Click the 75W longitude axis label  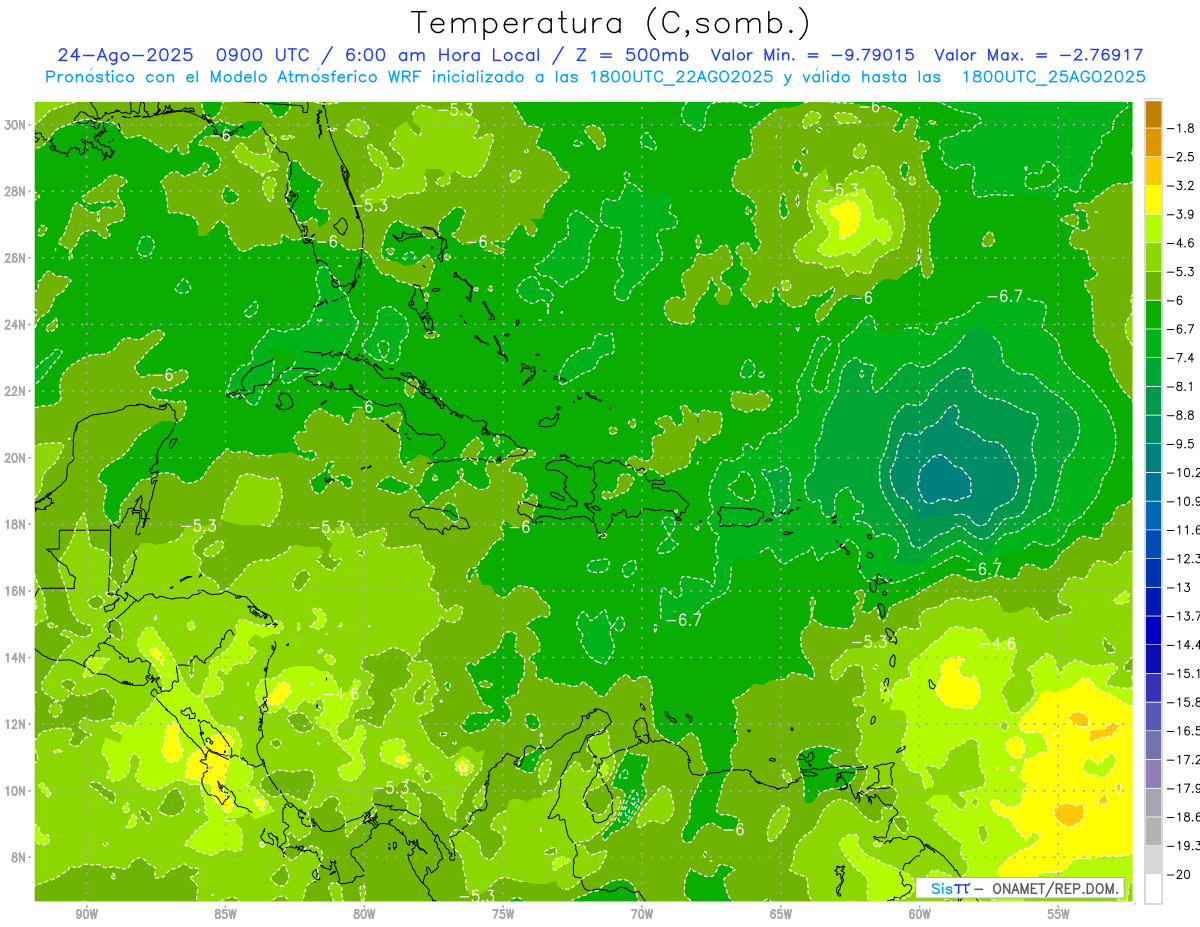tap(503, 914)
